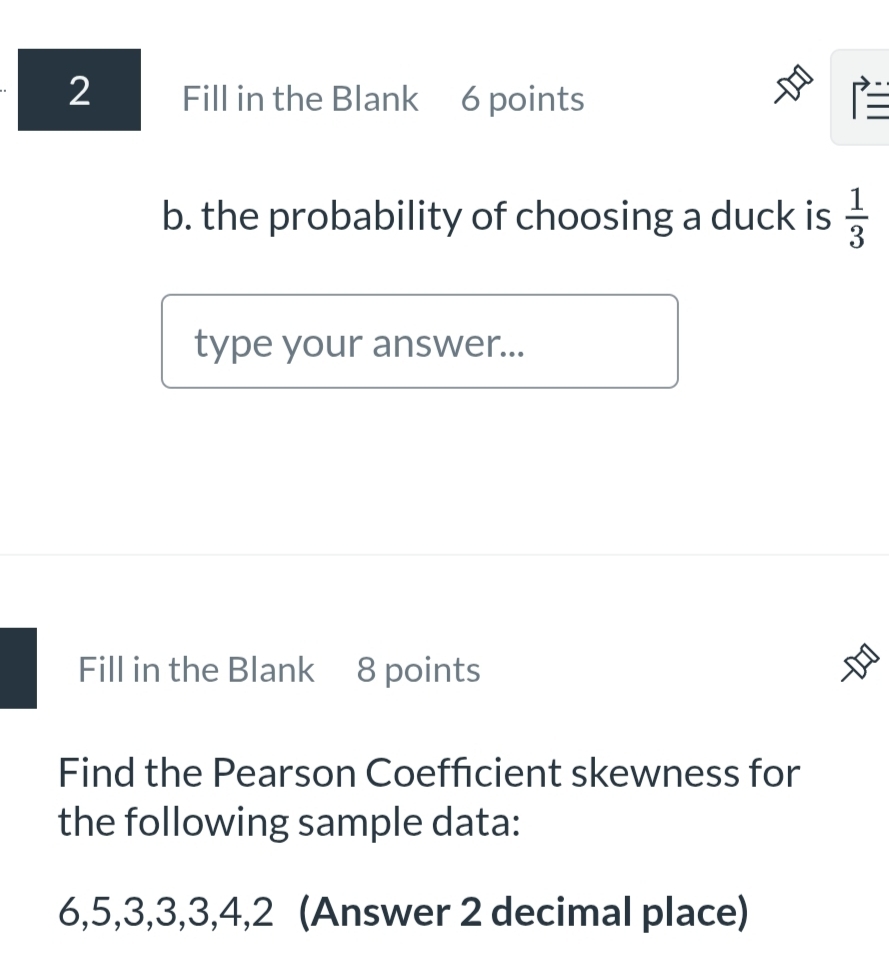This screenshot has height=960, width=889.
Task: Click 'Fill in the Blank' above the Pearson question
Action: click(x=196, y=669)
